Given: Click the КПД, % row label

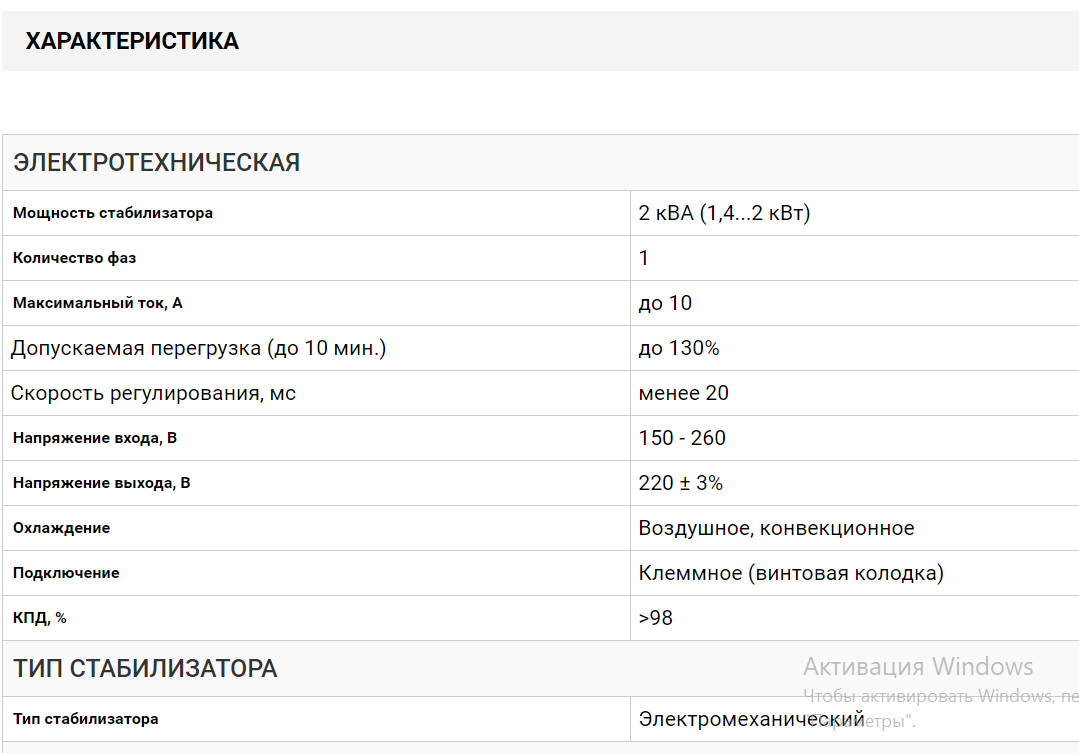Looking at the screenshot, I should tap(39, 618).
